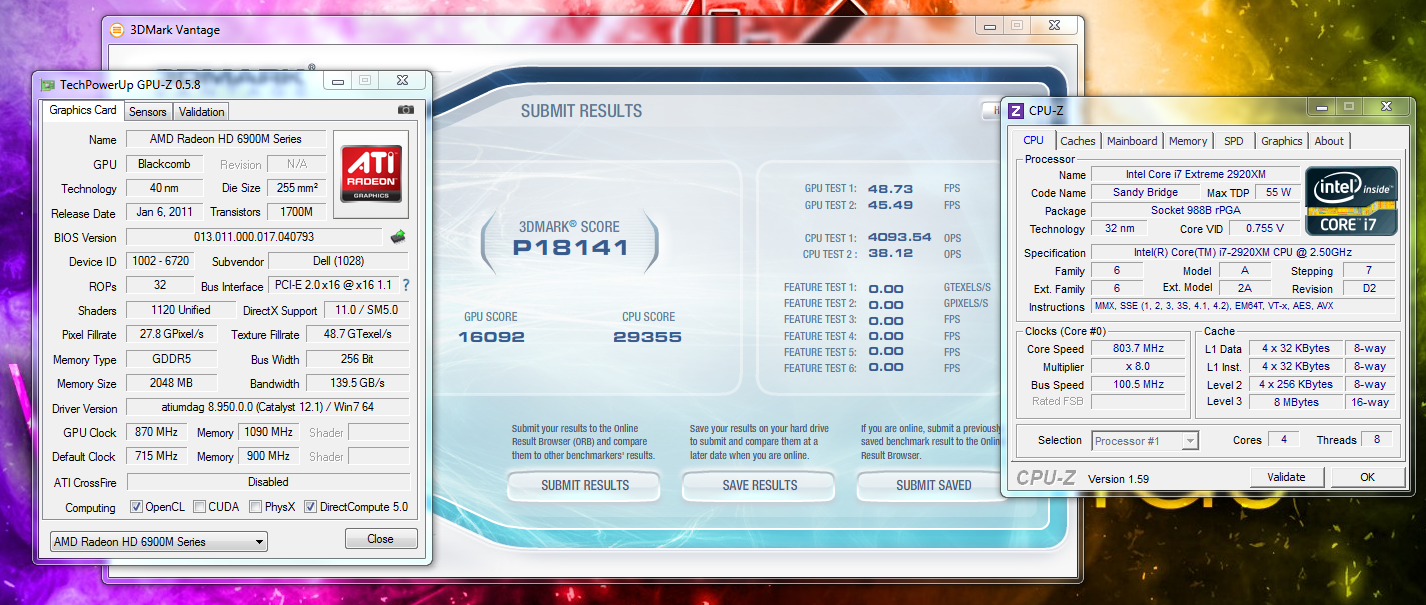This screenshot has width=1426, height=605.
Task: Open the About tab in CPU-Z
Action: click(x=1329, y=141)
